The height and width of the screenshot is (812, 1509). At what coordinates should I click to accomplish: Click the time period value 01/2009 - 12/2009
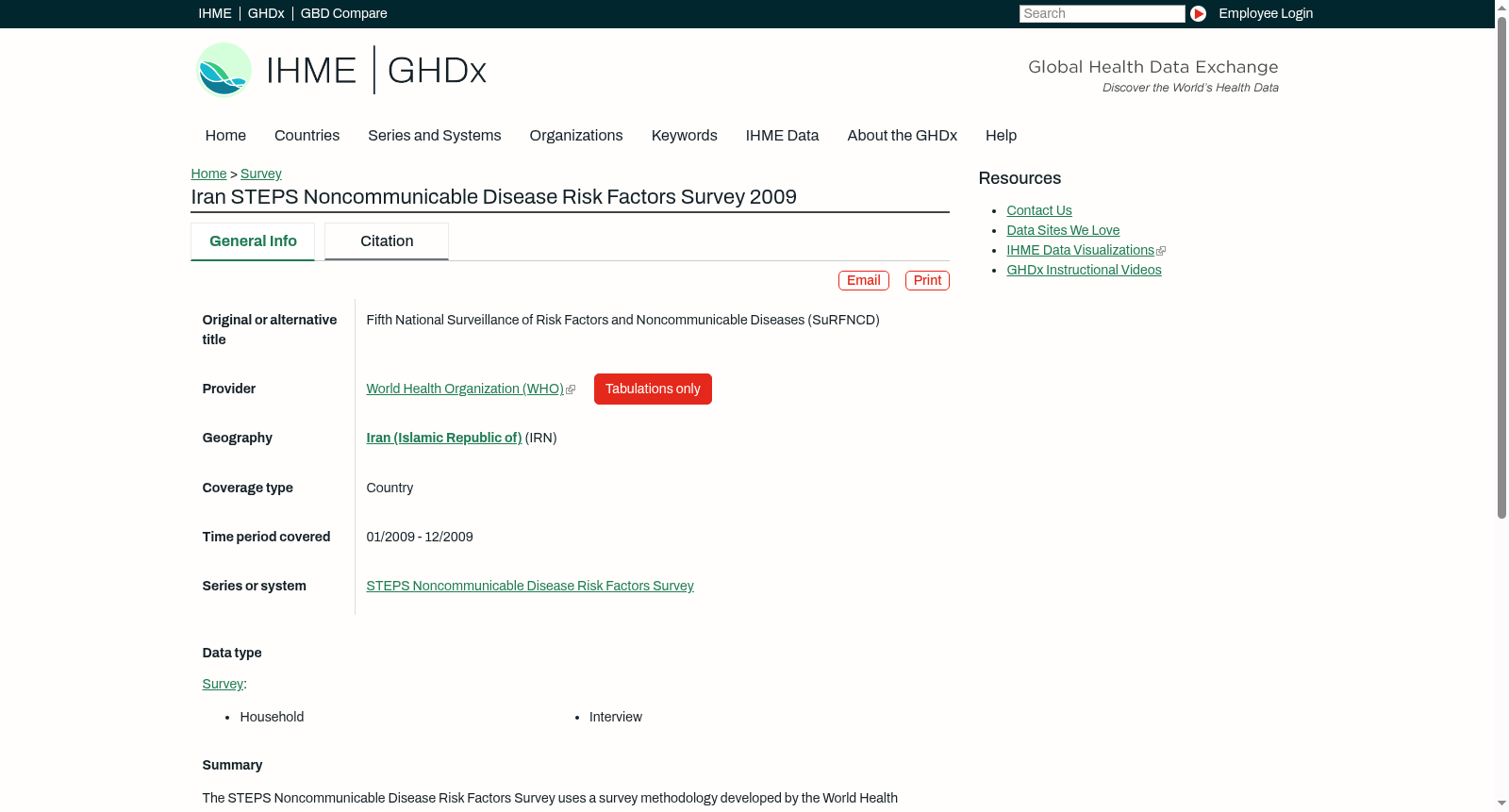tap(420, 538)
